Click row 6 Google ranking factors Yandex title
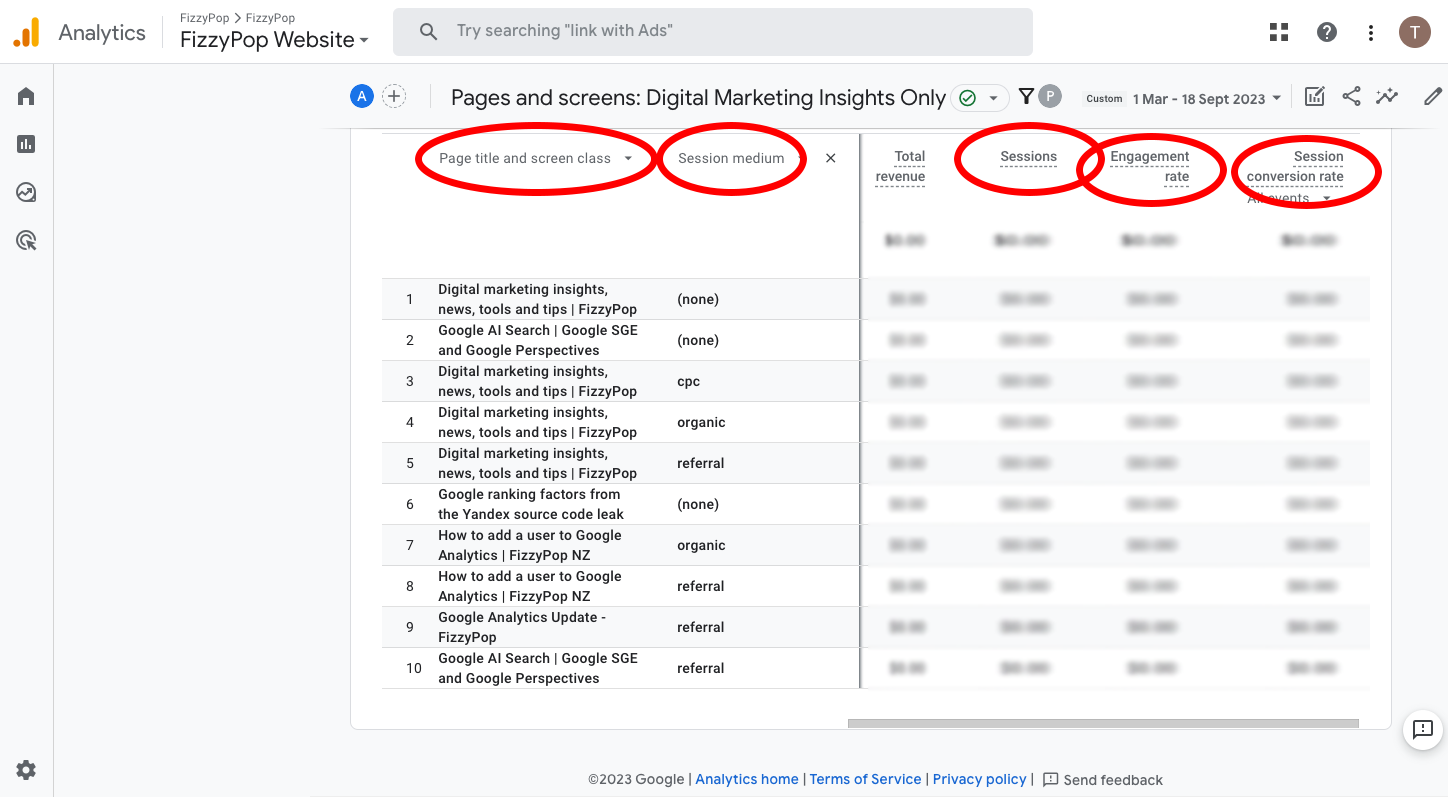The image size is (1448, 797). coord(531,504)
